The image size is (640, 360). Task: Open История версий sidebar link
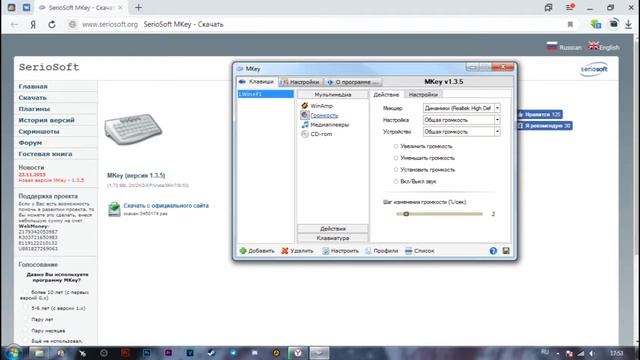click(47, 120)
